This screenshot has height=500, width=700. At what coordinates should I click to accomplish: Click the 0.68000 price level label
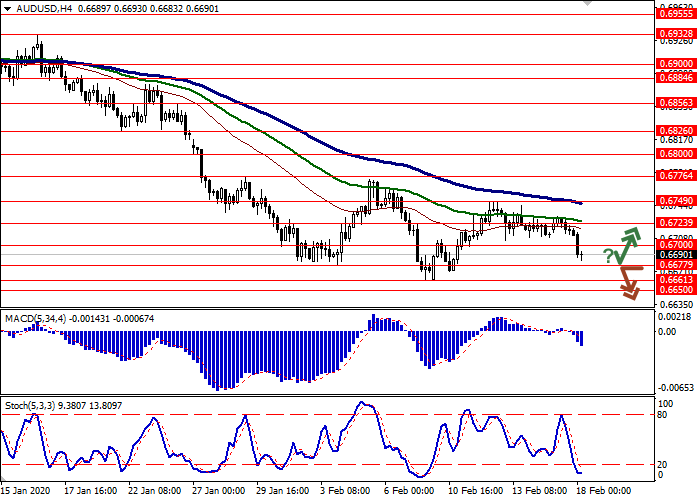[675, 154]
